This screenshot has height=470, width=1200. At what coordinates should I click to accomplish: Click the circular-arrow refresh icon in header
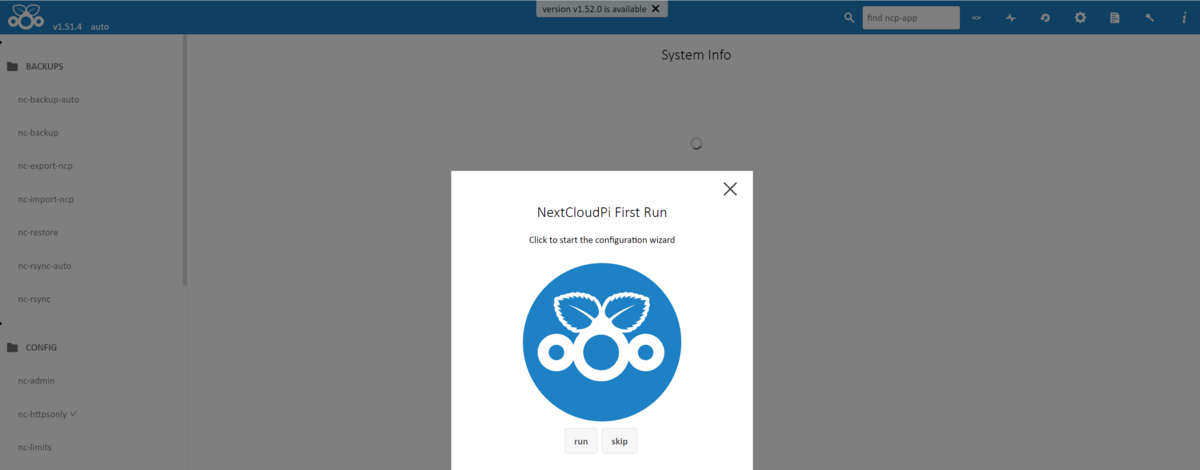coord(1045,18)
